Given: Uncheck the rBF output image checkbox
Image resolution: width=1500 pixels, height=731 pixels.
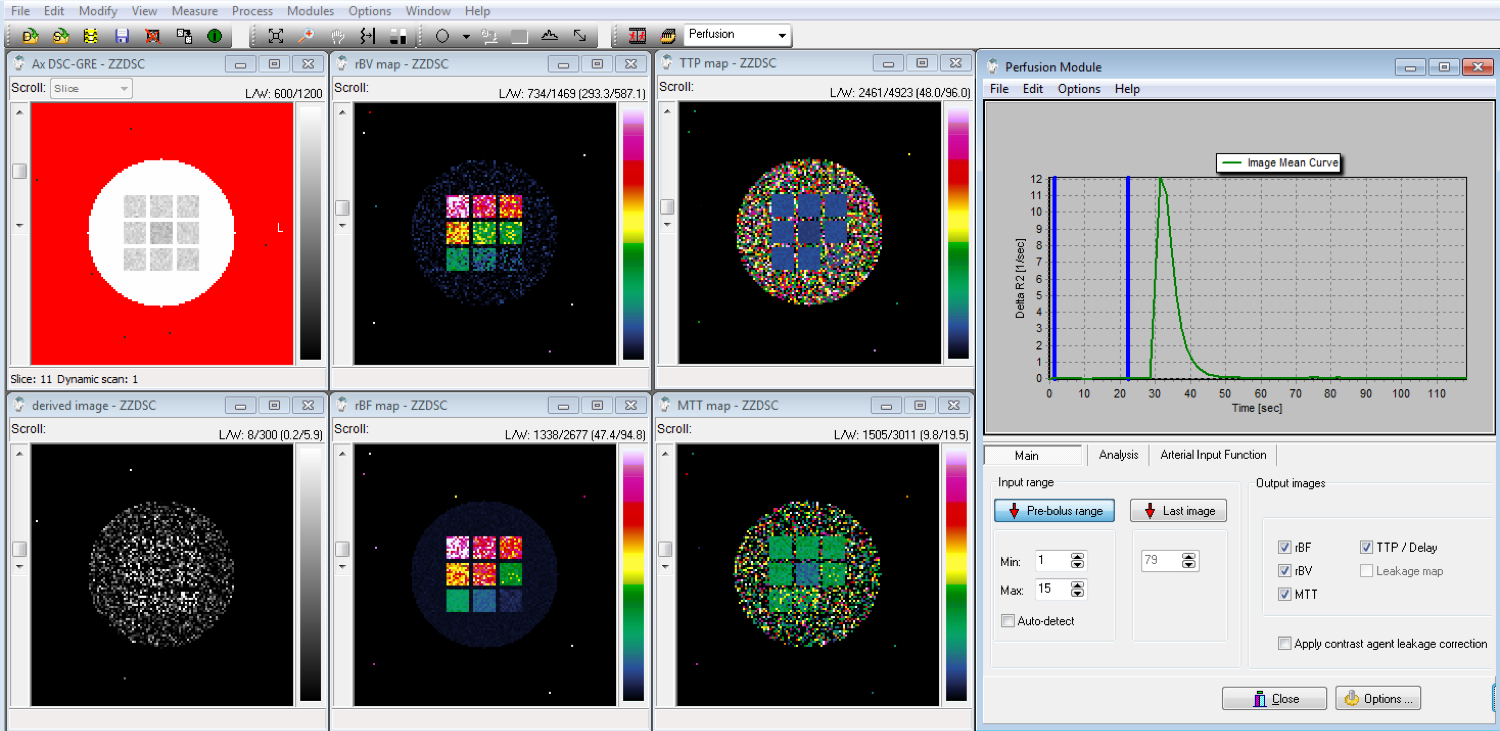Looking at the screenshot, I should tap(1285, 548).
